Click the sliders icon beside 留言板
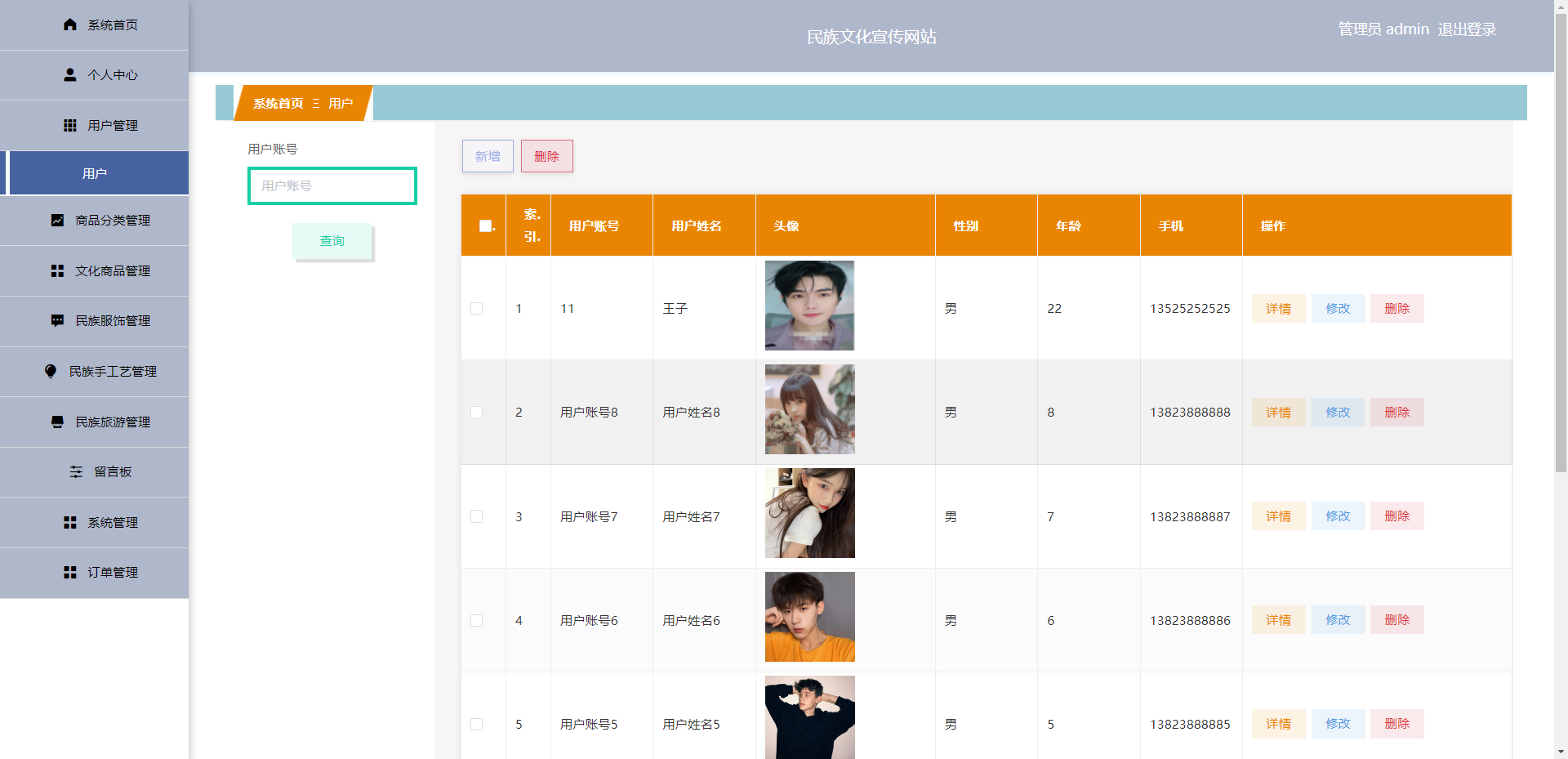This screenshot has width=1568, height=759. point(76,471)
